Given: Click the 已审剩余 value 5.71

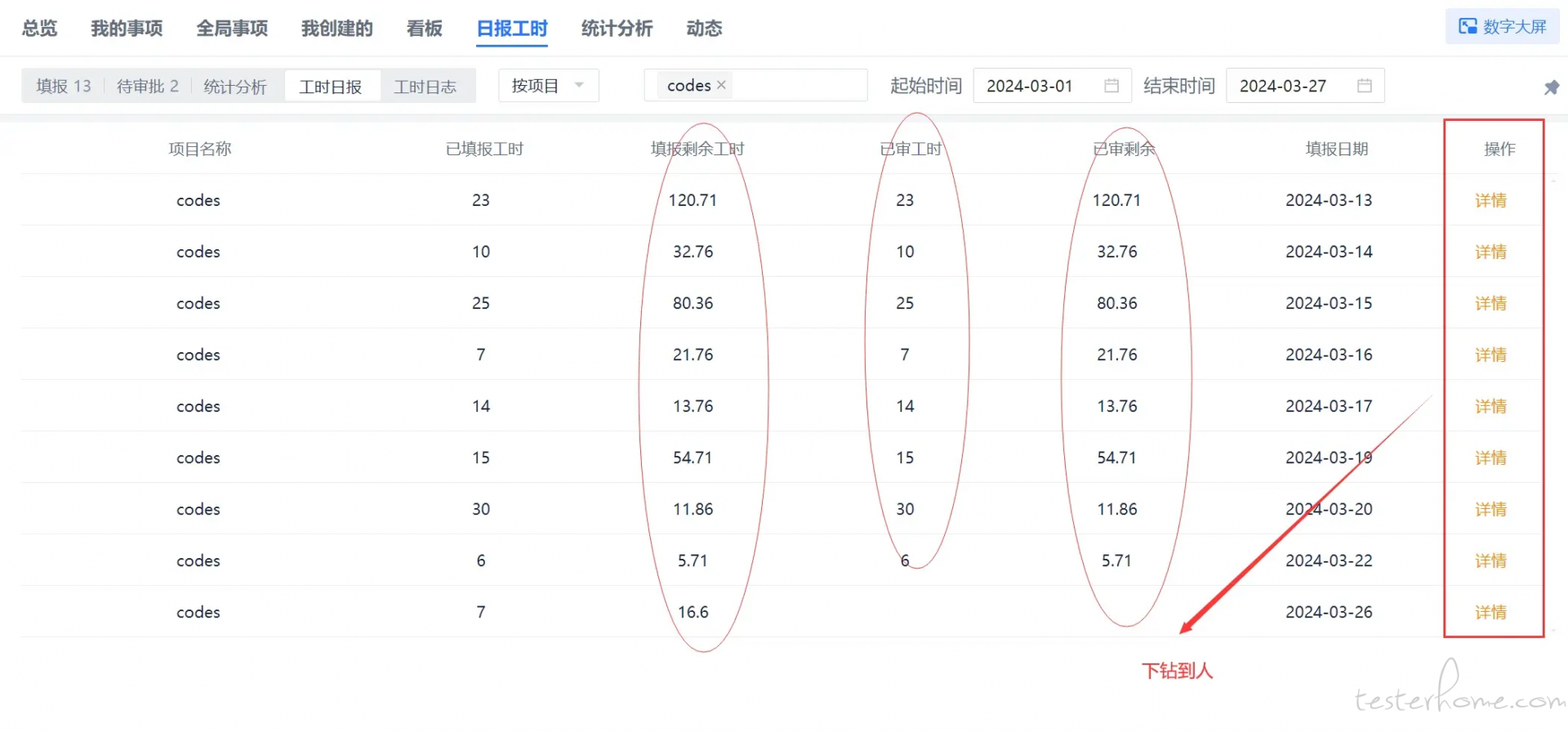Looking at the screenshot, I should 1116,560.
